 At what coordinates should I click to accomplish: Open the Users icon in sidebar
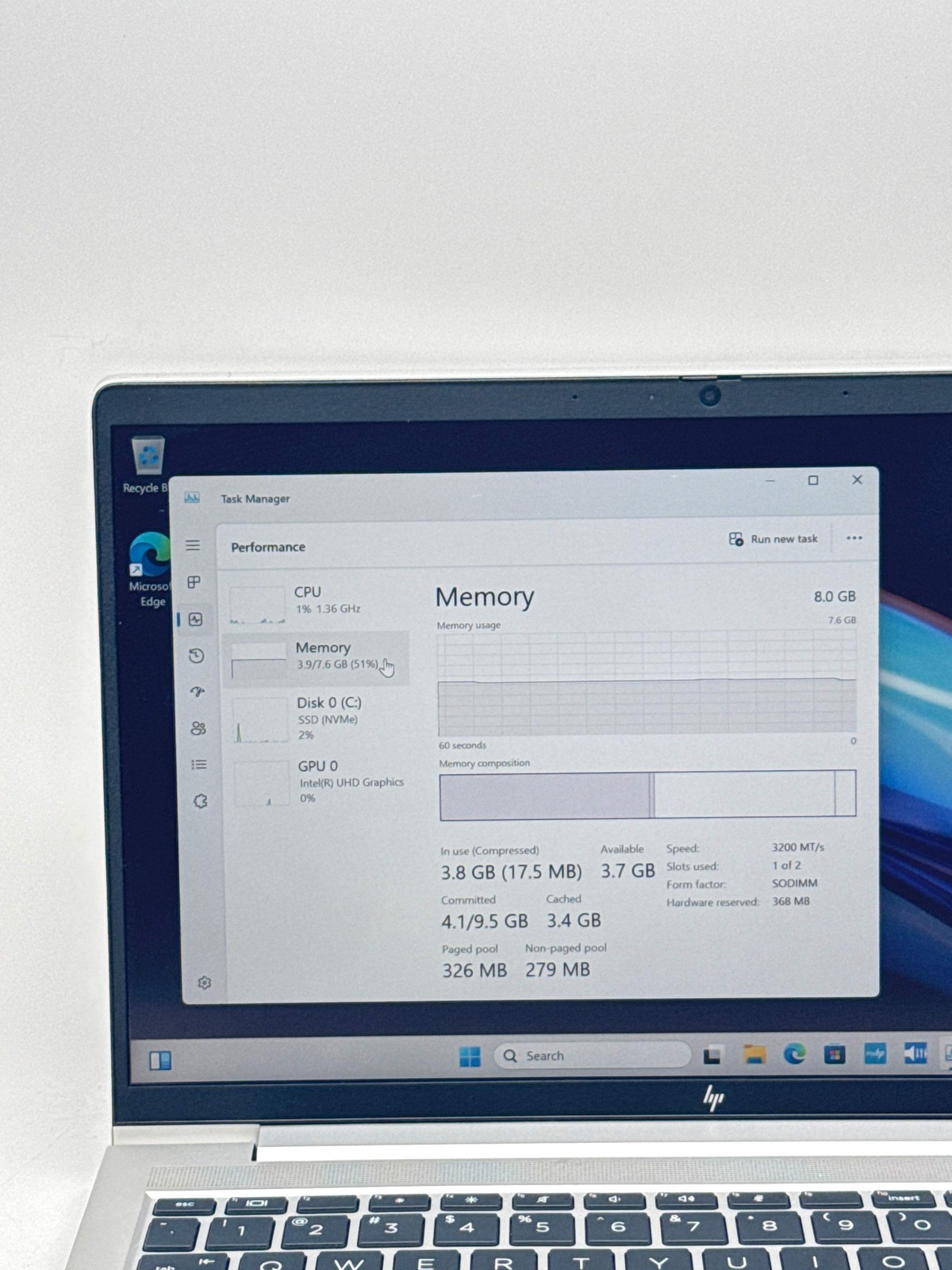coord(198,728)
